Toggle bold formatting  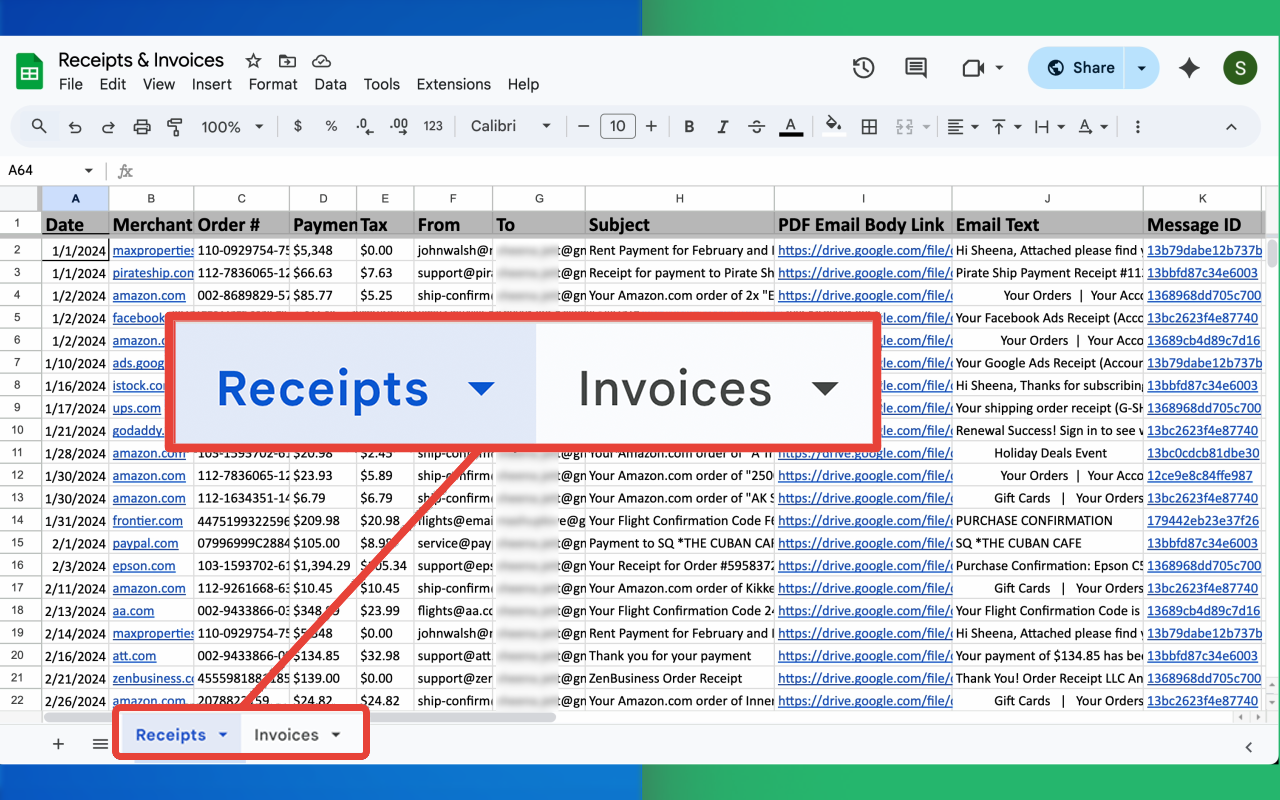click(x=689, y=126)
